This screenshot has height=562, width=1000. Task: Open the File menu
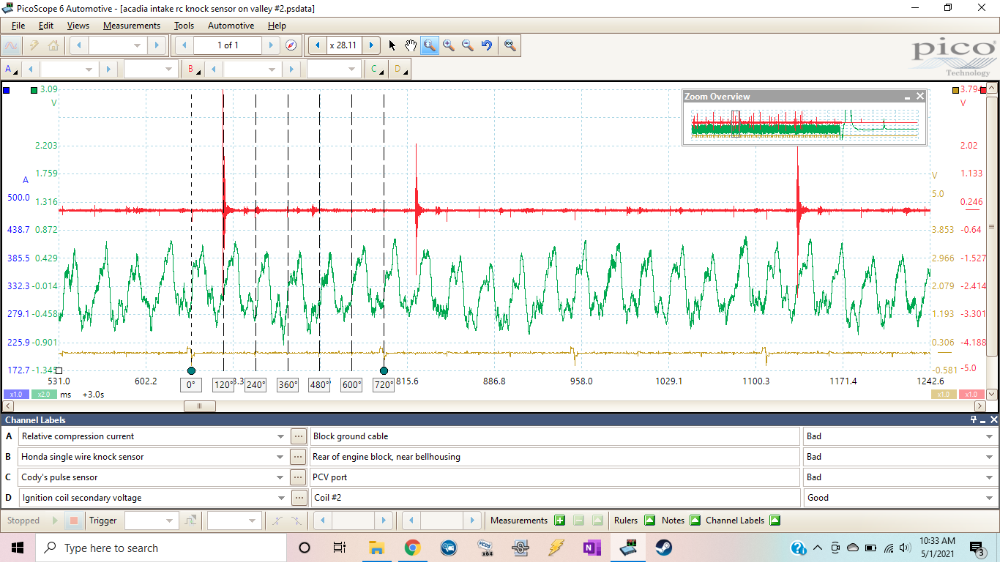click(18, 26)
